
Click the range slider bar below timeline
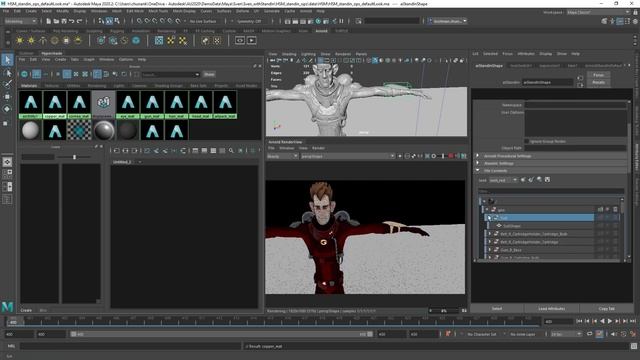pos(221,334)
